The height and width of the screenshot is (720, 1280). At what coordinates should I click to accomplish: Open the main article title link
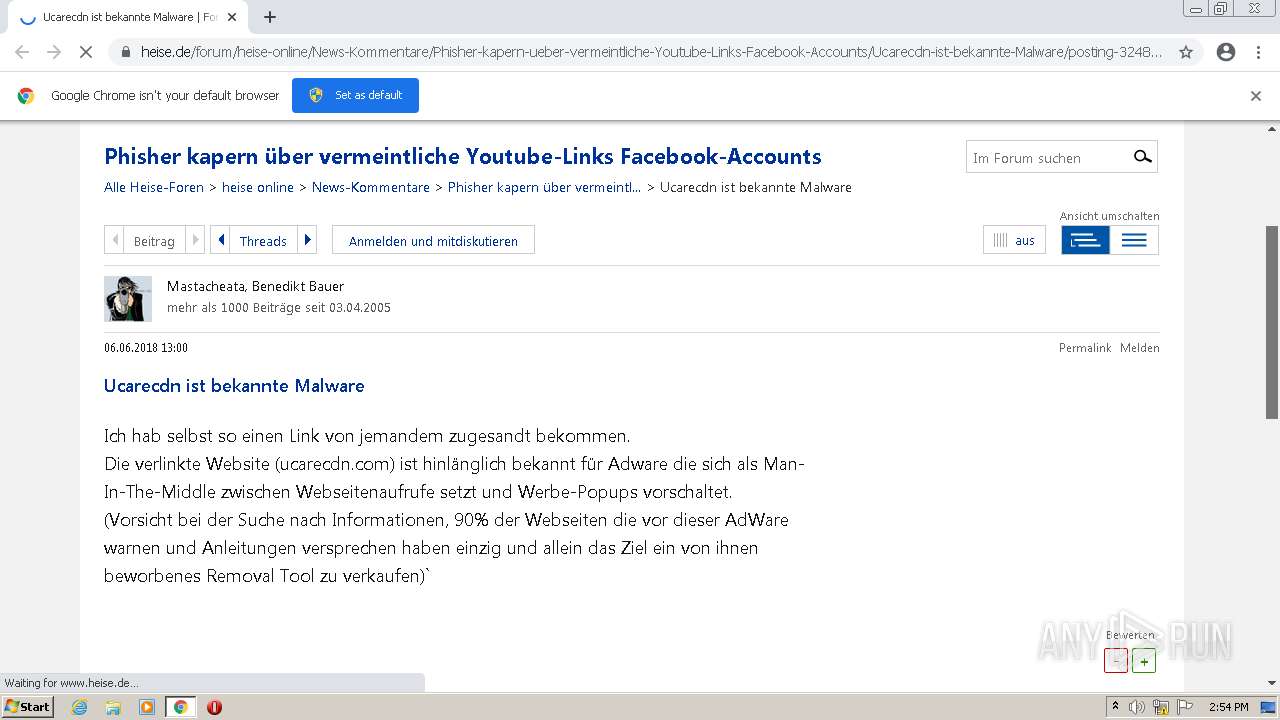(x=463, y=156)
